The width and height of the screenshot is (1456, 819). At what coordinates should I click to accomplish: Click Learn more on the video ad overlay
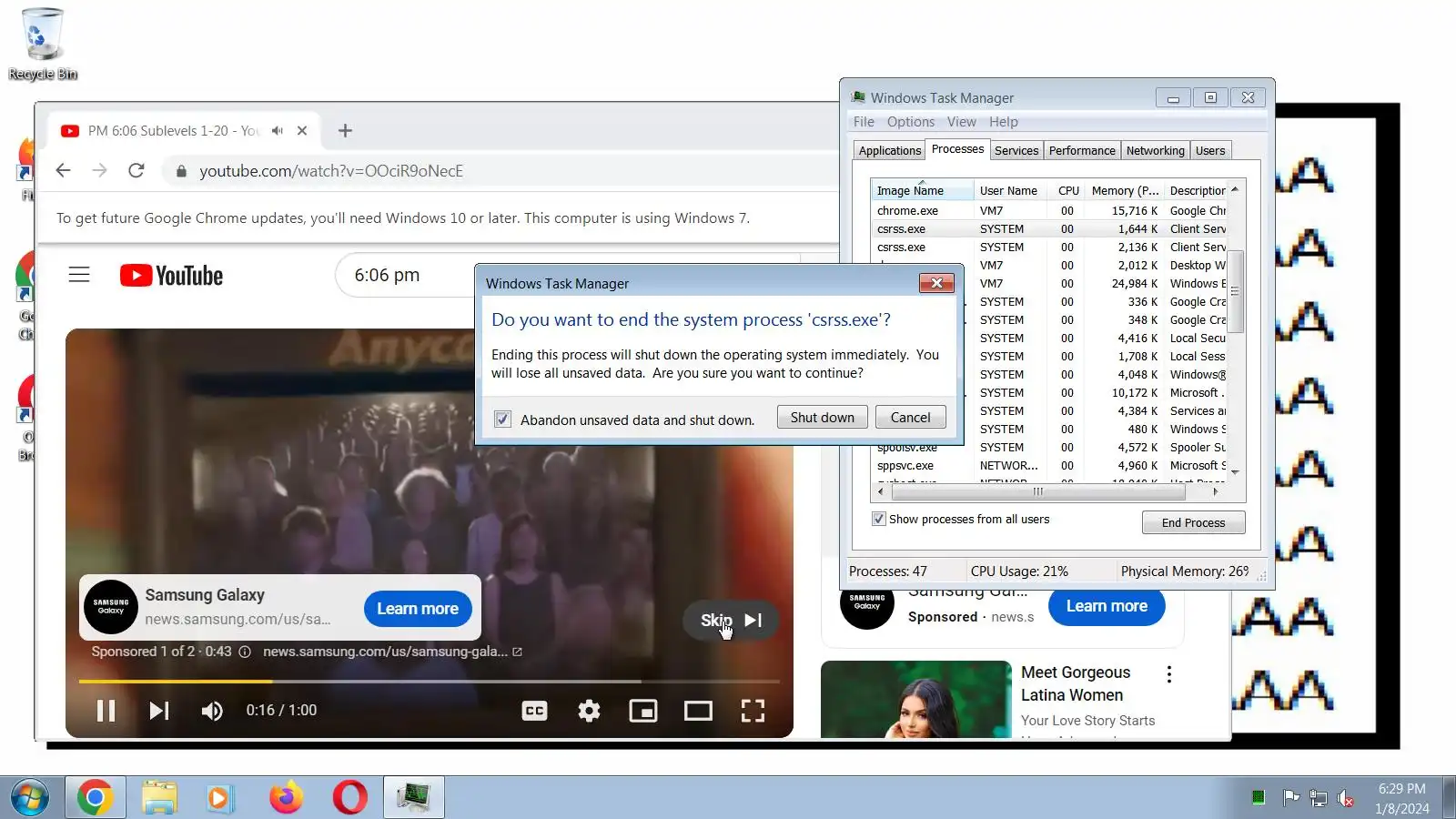pos(418,609)
